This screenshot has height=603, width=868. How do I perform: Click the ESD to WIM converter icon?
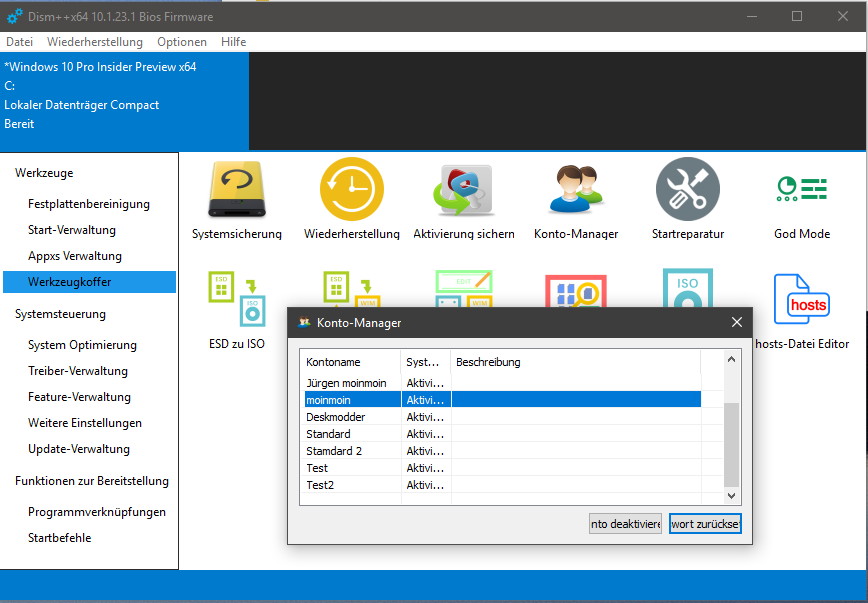point(352,288)
